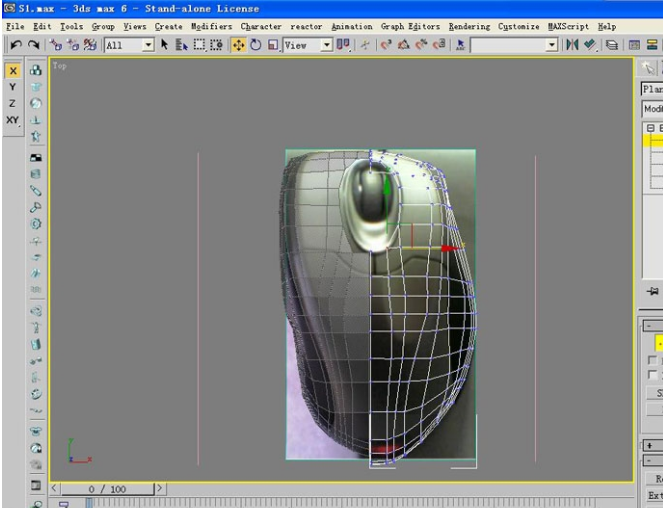Click the object name field in command panel
Screen dimensions: 663x508
[x=652, y=89]
